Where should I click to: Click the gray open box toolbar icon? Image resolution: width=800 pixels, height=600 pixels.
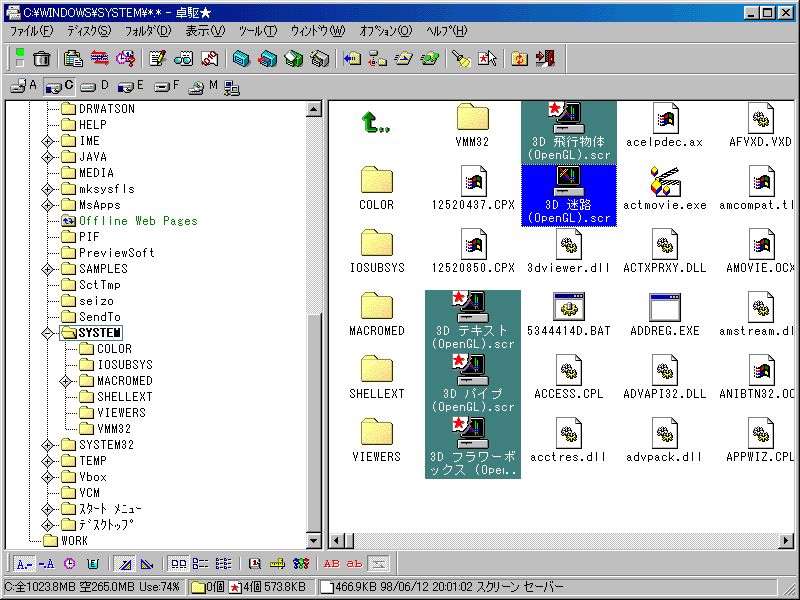[319, 59]
